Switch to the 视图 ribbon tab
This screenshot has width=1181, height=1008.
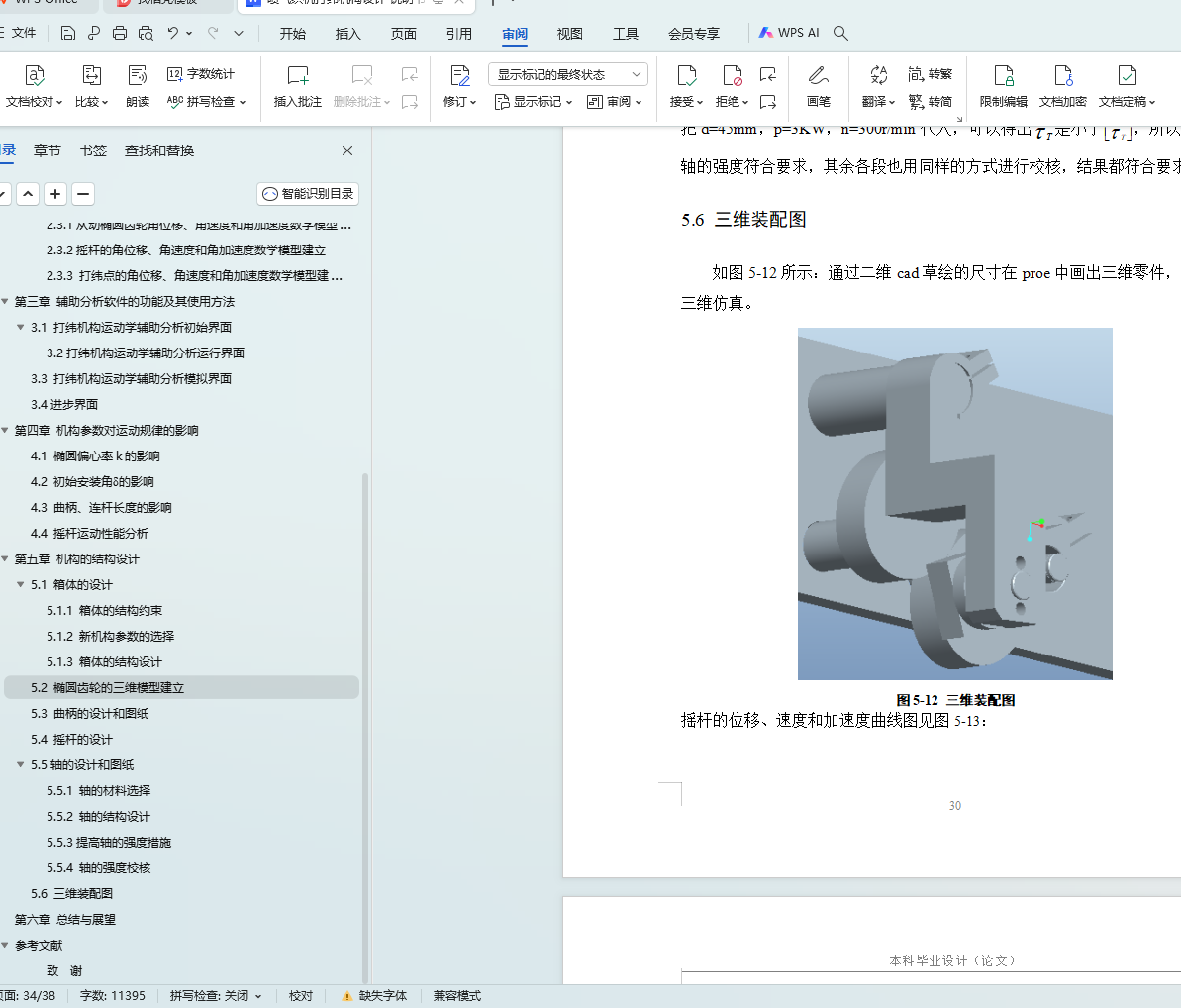coord(569,33)
